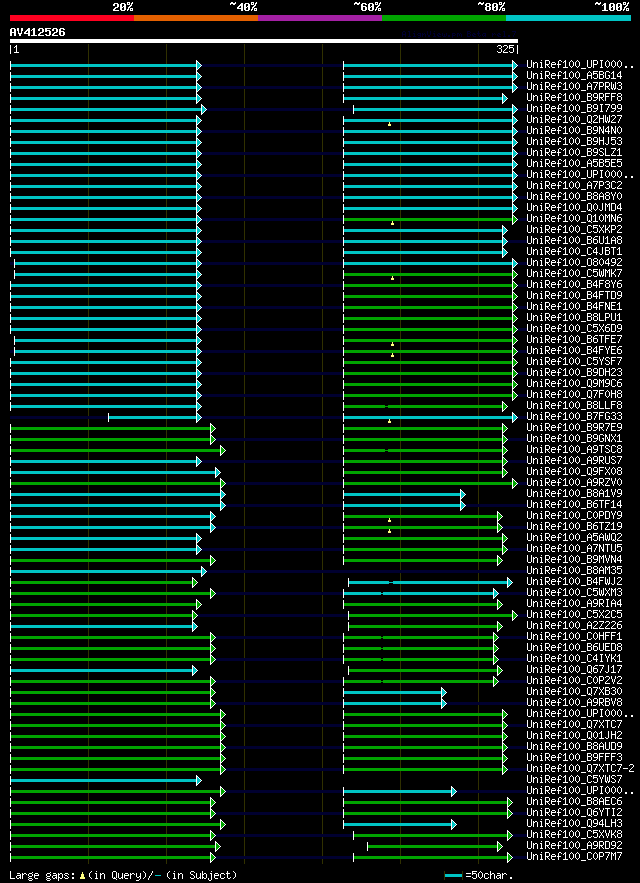This screenshot has height=883, width=640.
Task: Select the UniRef100_A9RD92 label
Action: pyautogui.click(x=574, y=846)
